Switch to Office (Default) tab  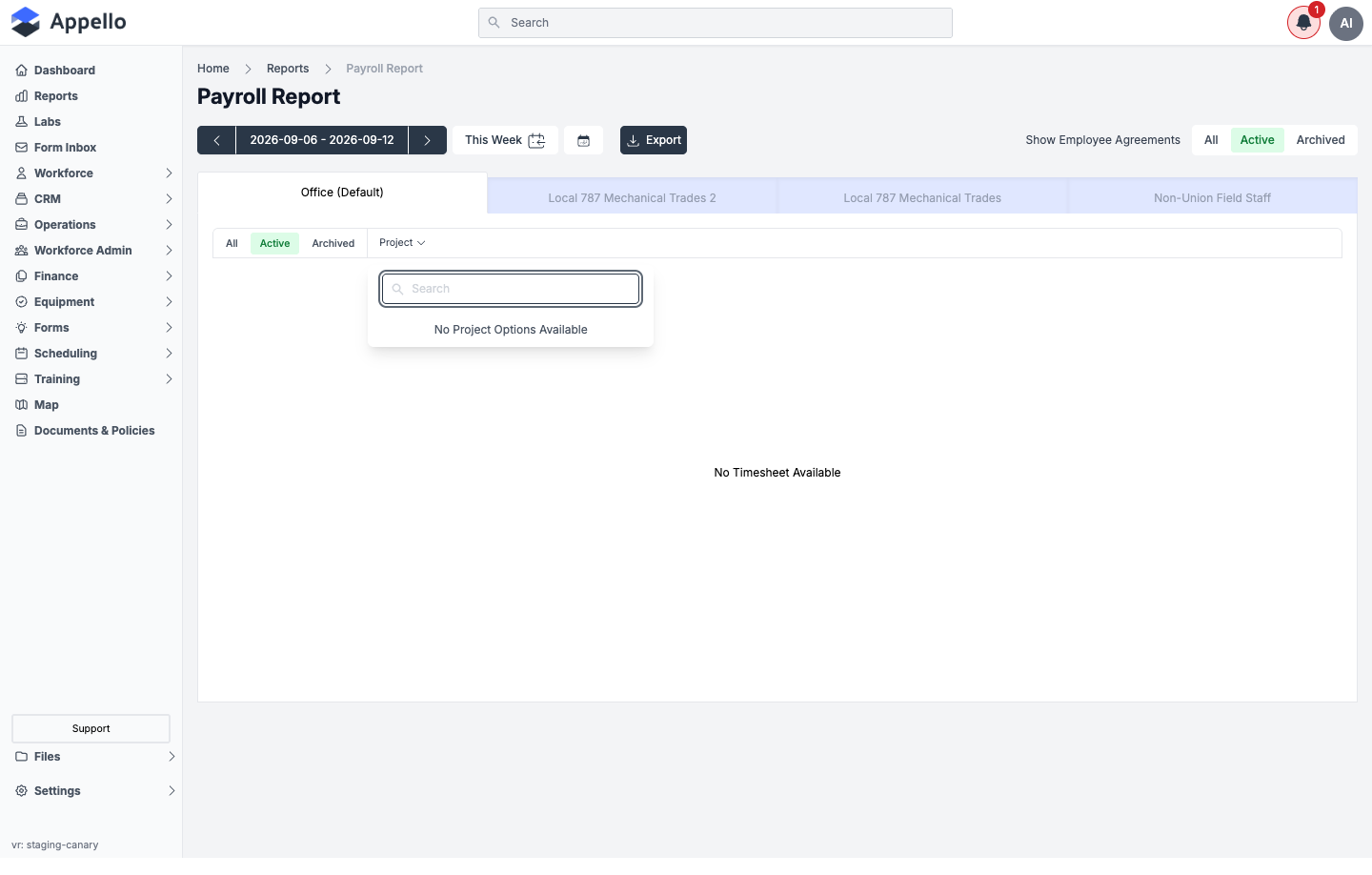[x=342, y=193]
